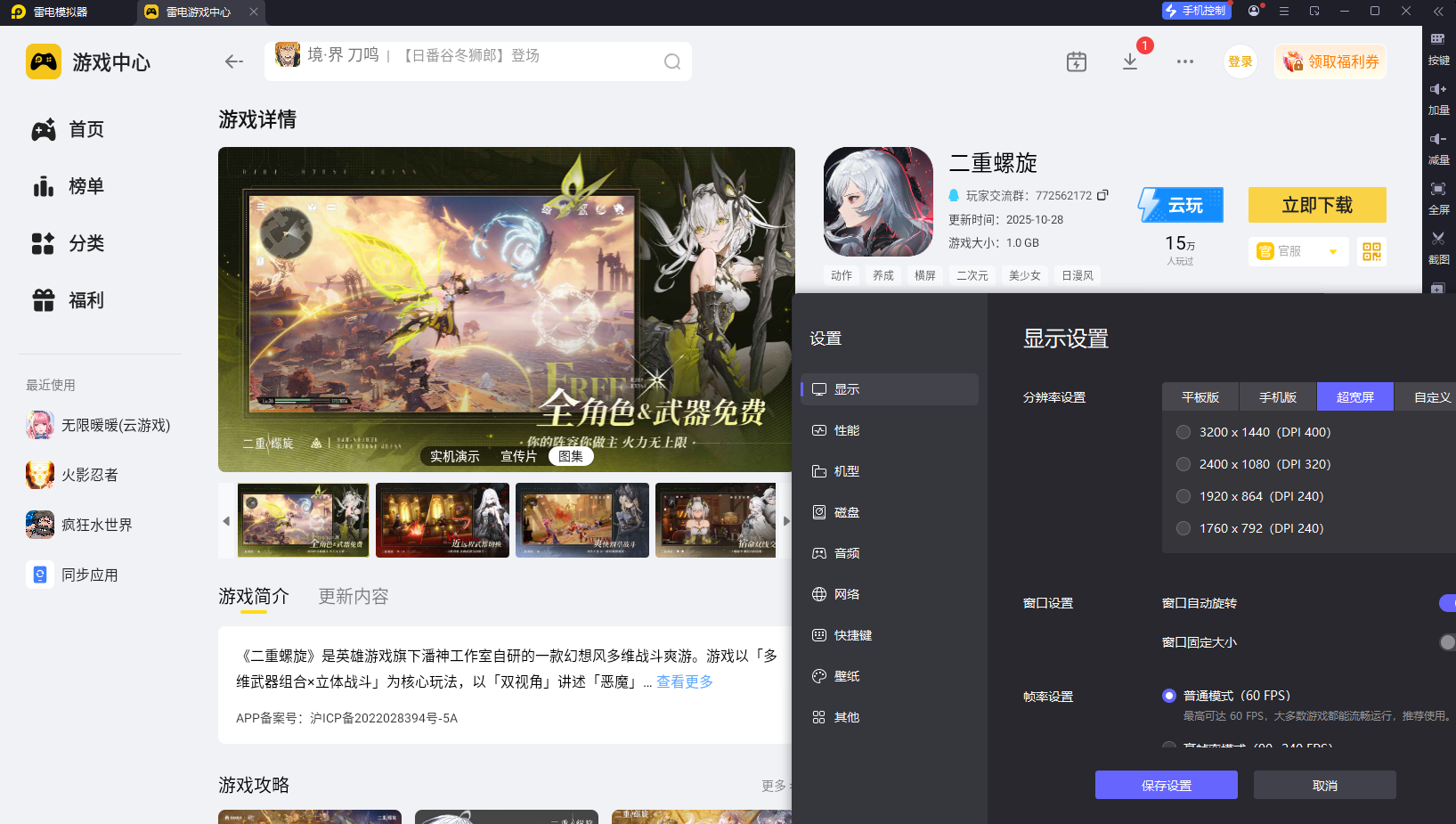Open 首页 in the game center sidebar
Viewport: 1456px width, 824px height.
click(85, 129)
